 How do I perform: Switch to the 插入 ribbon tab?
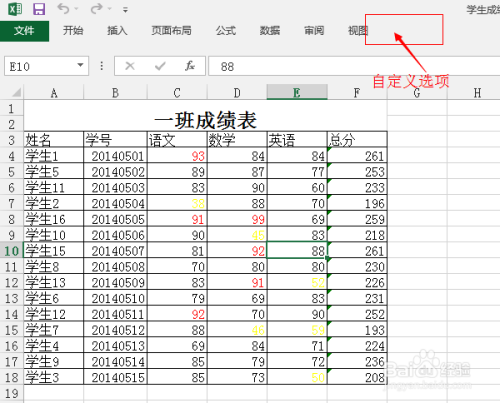coord(117,31)
